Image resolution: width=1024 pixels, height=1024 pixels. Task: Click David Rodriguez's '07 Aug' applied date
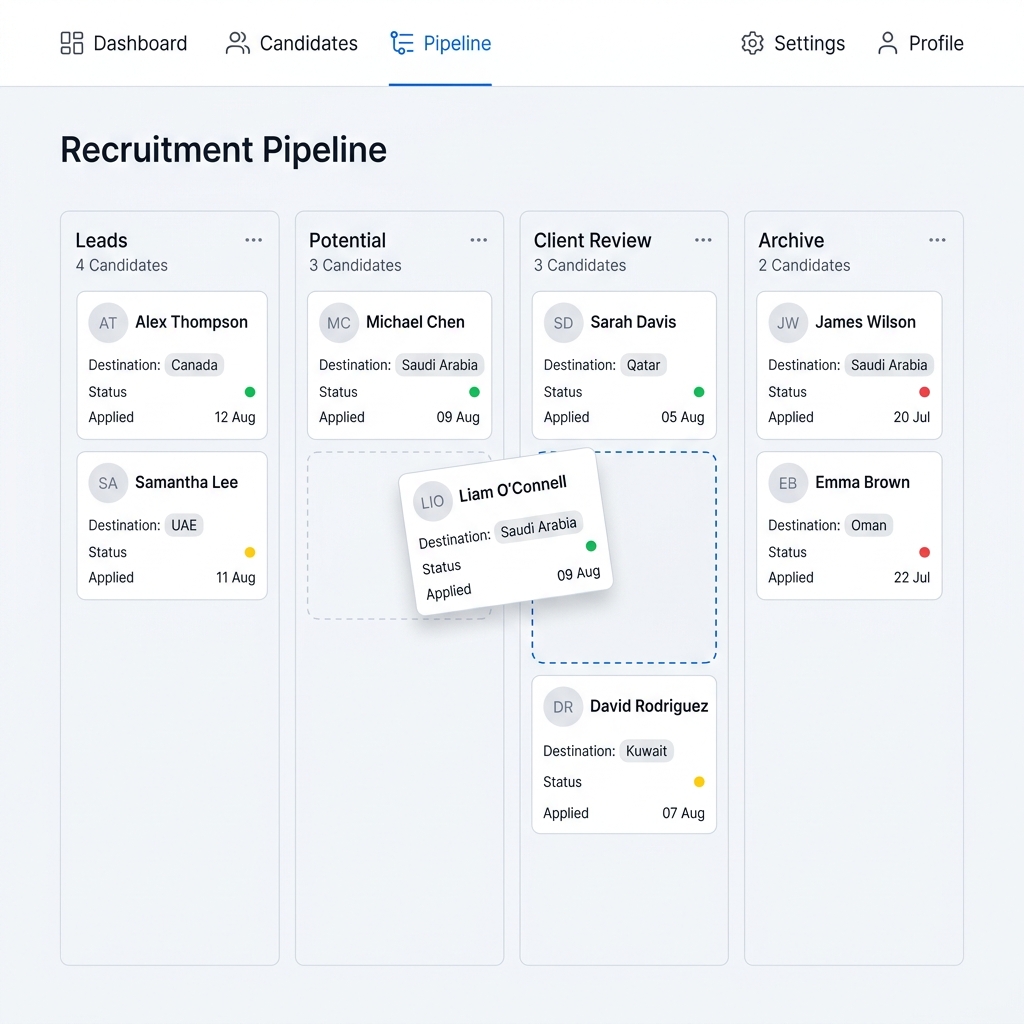[683, 813]
